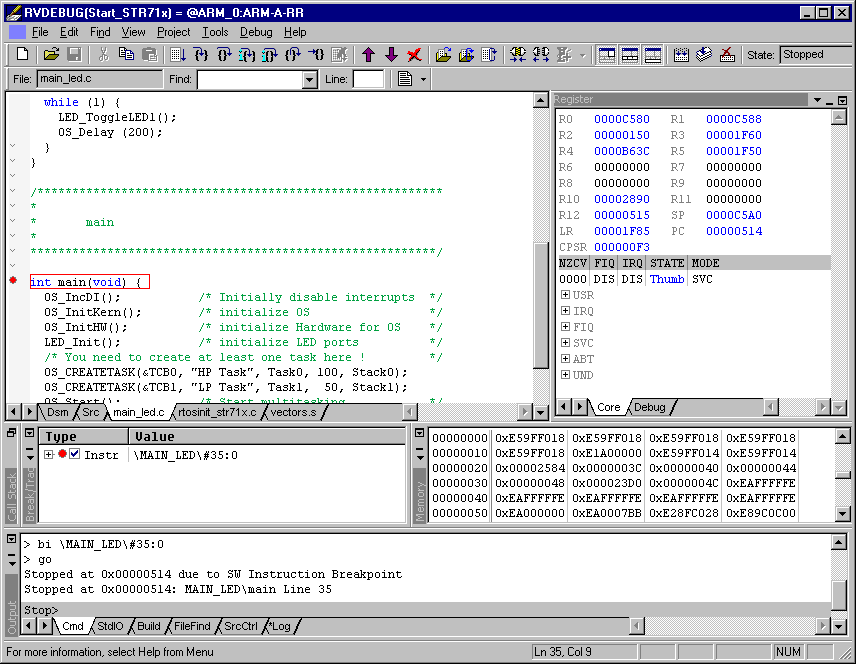Expand the FIQ register group
Viewport: 856px width, 664px height.
566,327
